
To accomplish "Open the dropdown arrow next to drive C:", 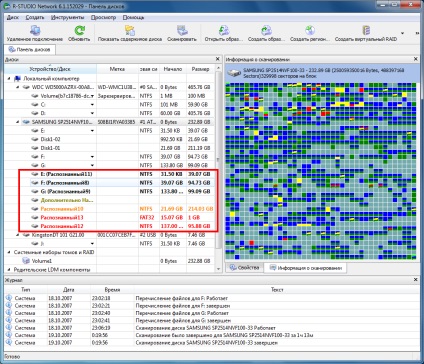I will tap(92, 105).
